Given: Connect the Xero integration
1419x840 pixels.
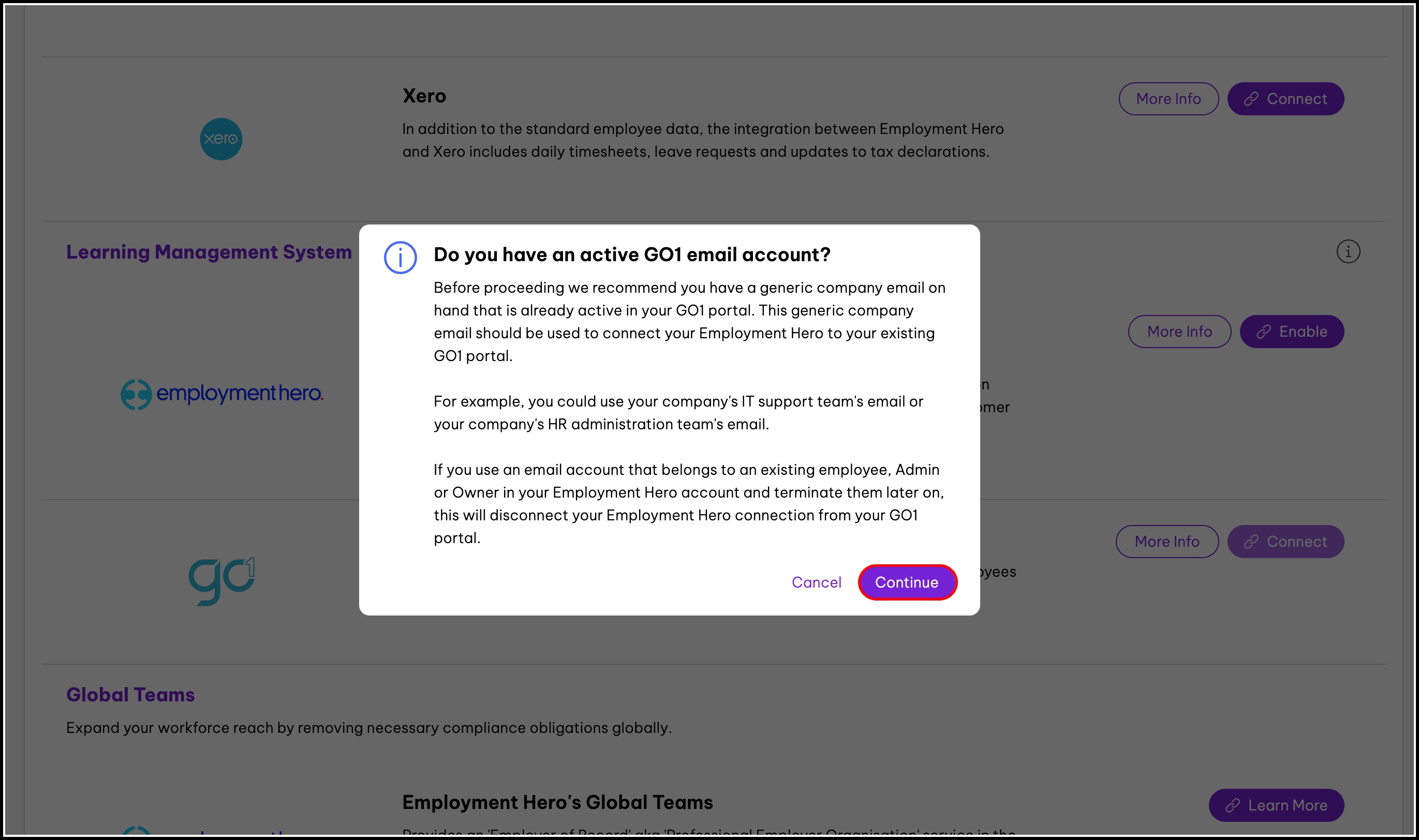Looking at the screenshot, I should pyautogui.click(x=1285, y=99).
